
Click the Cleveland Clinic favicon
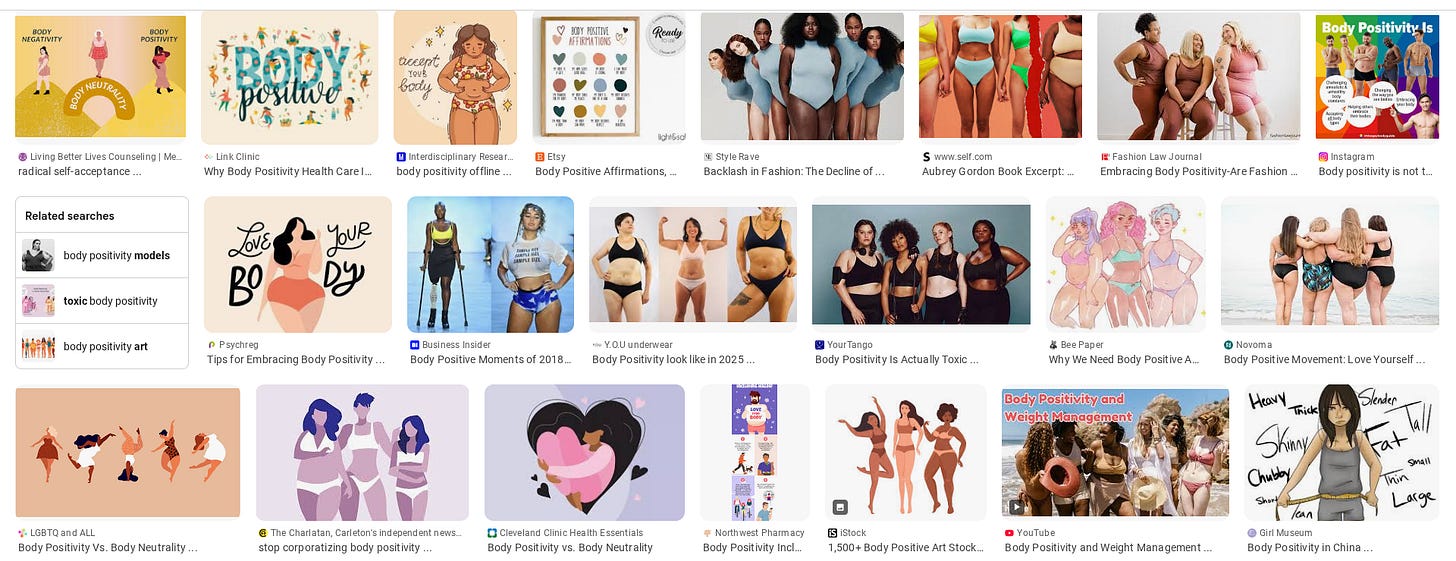tap(492, 533)
